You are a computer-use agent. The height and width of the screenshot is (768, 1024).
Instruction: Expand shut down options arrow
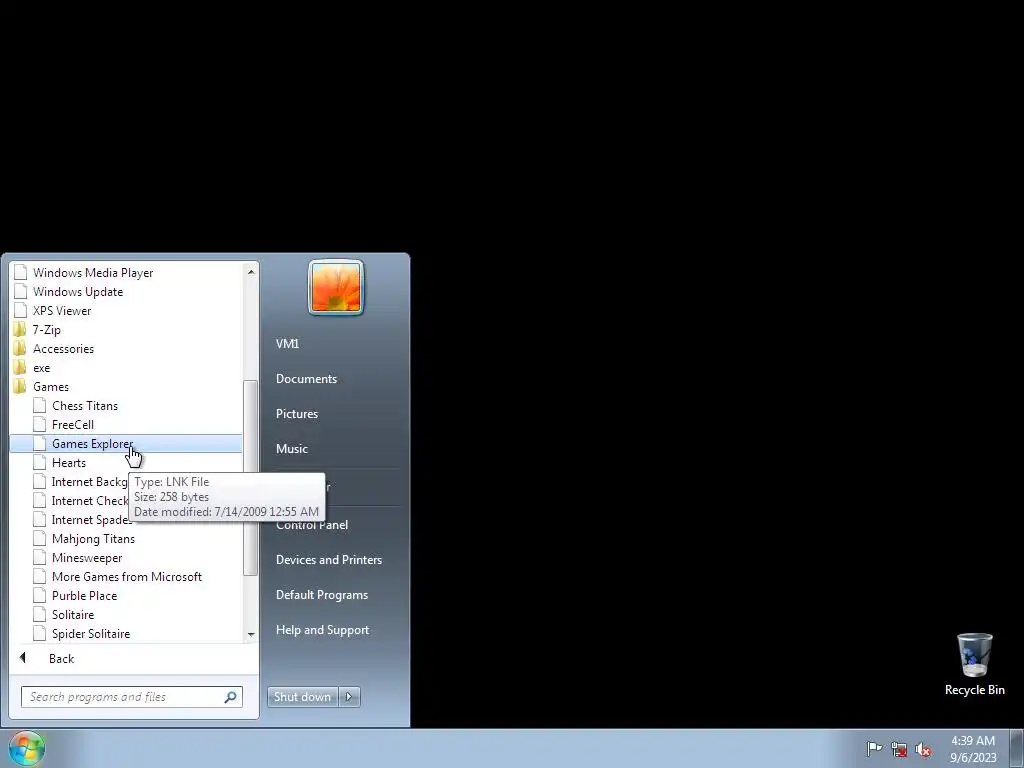349,697
